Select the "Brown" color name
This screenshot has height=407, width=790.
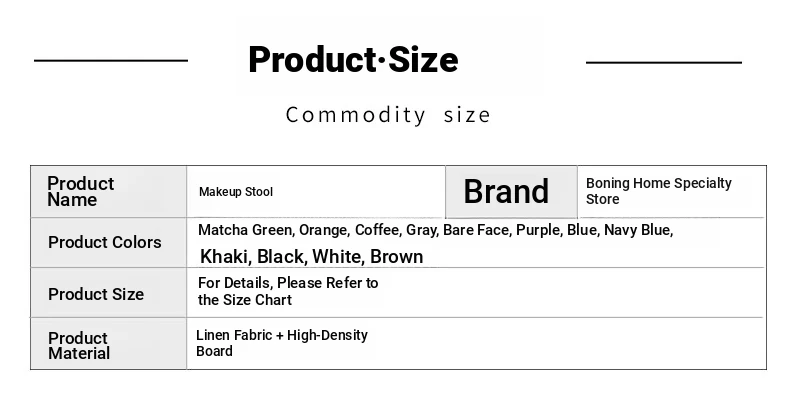pos(397,257)
